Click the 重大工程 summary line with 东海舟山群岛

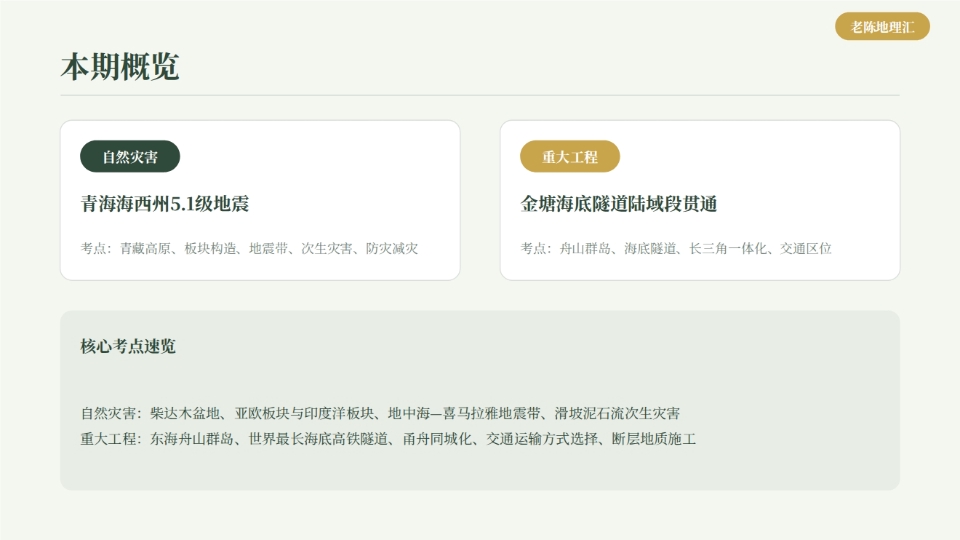[388, 439]
